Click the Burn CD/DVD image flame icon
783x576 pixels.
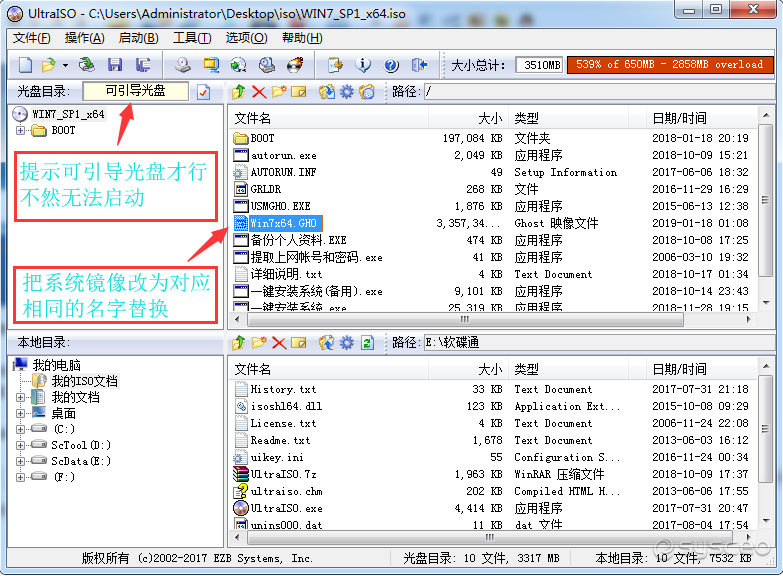click(x=295, y=65)
